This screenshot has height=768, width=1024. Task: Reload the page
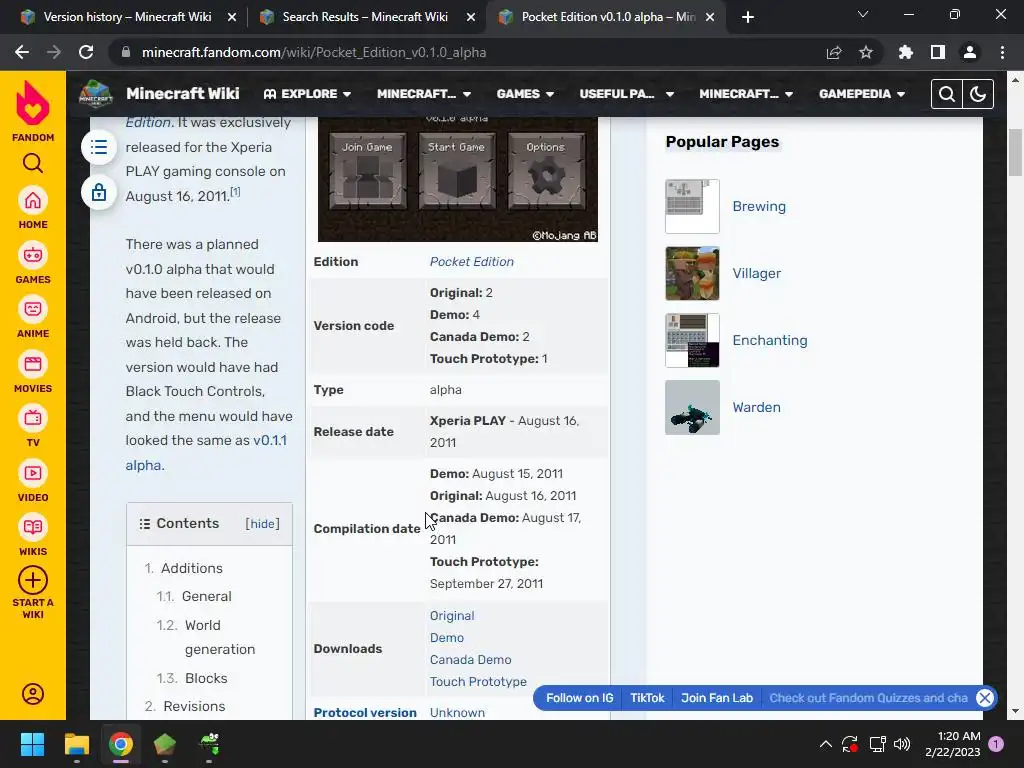pyautogui.click(x=86, y=52)
